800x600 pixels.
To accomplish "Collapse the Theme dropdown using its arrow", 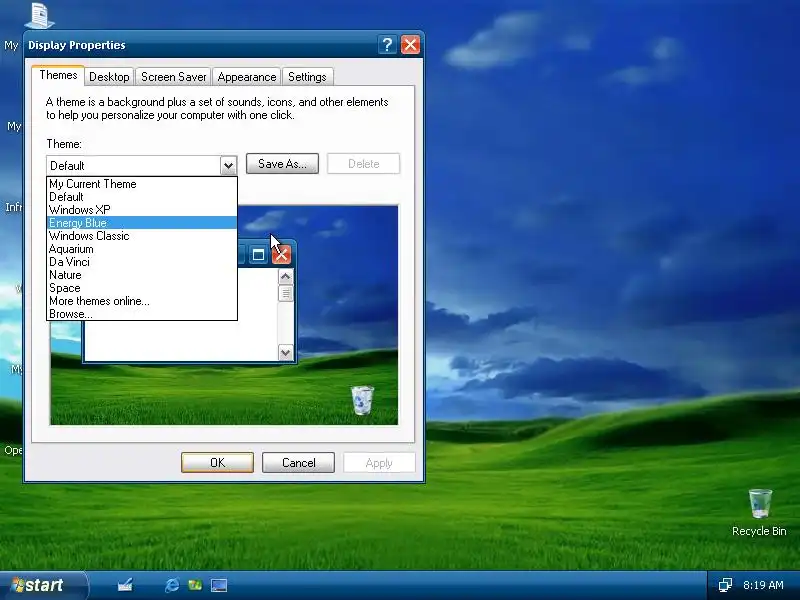I will coord(229,165).
